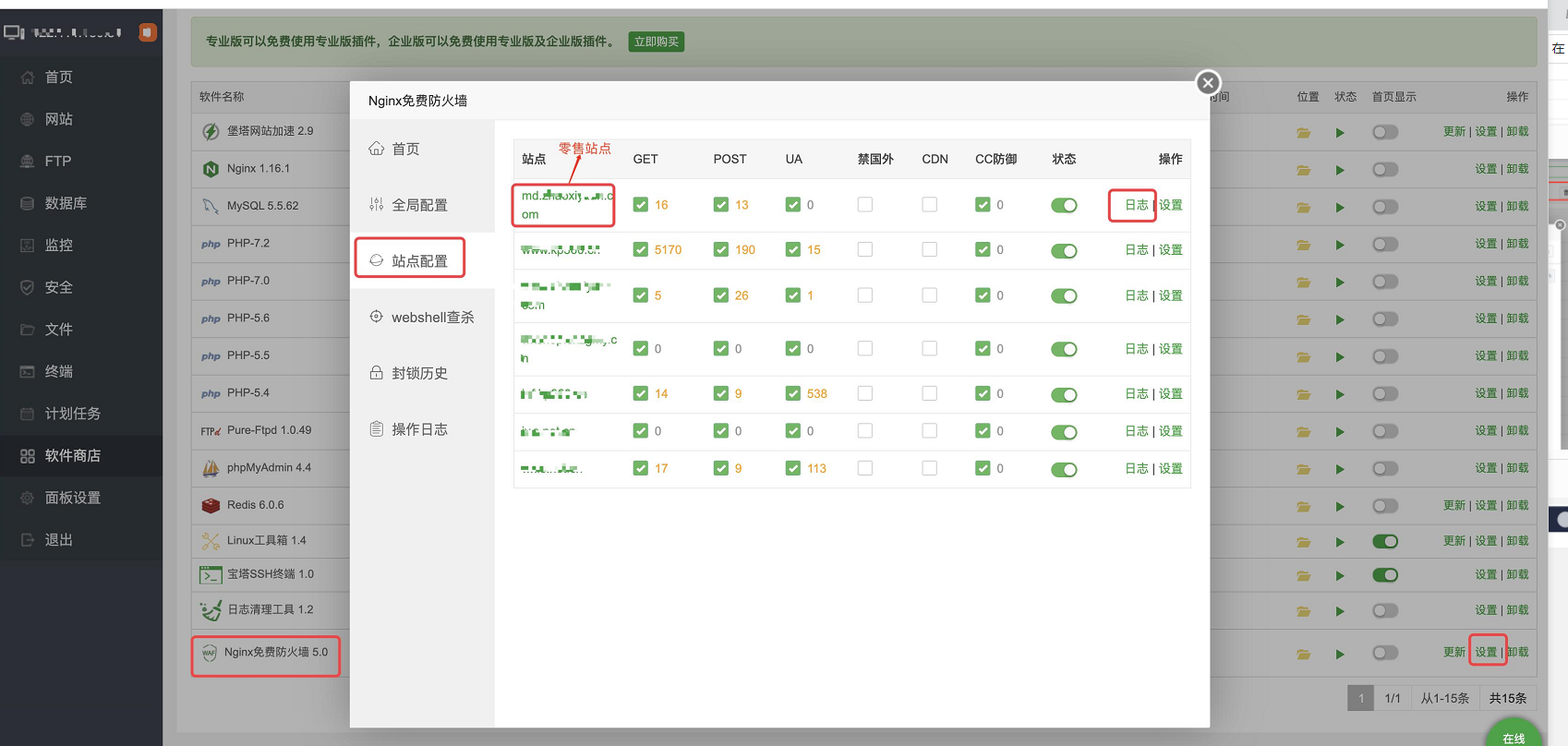Click the Redis 6.0.6 icon

tap(211, 505)
